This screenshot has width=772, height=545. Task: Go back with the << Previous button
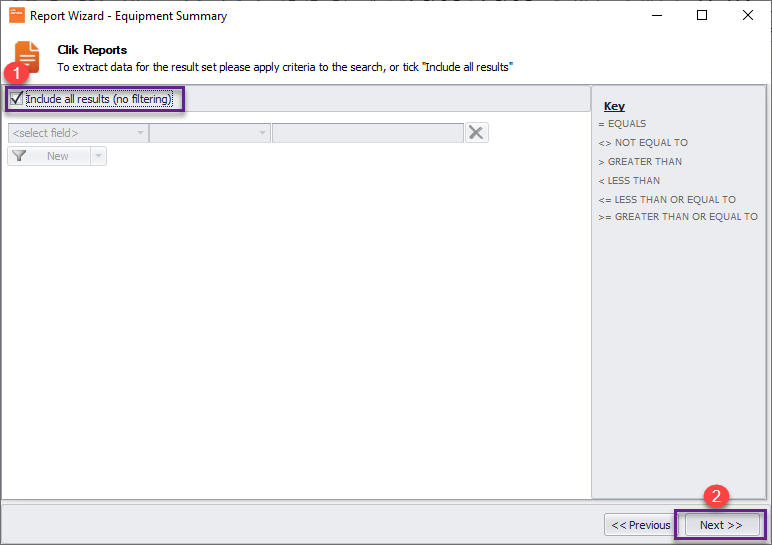coord(640,525)
